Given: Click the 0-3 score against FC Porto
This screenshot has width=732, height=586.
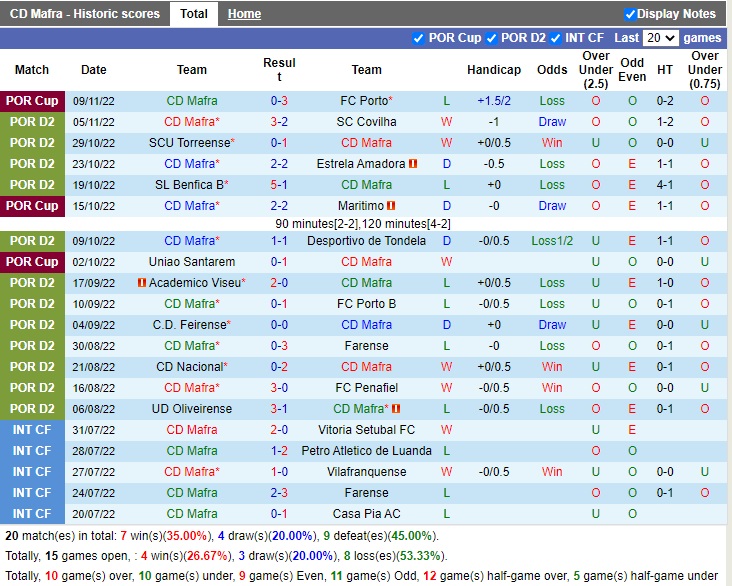Looking at the screenshot, I should [x=279, y=101].
